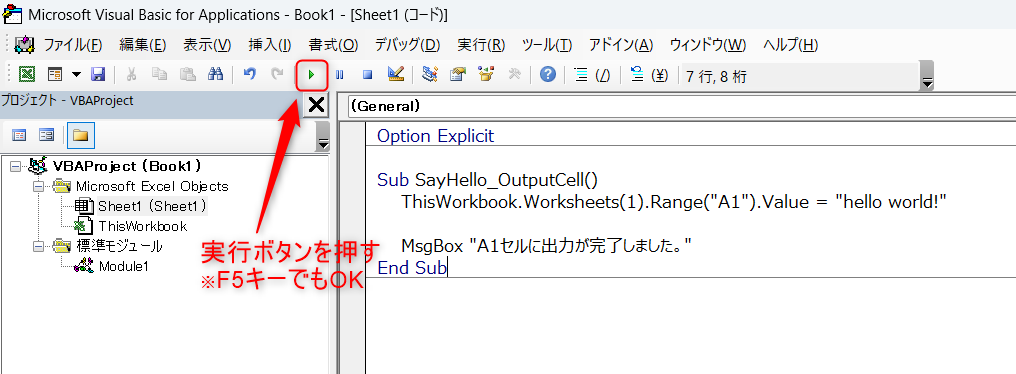
Task: Open the デバッグ(D) menu
Action: click(x=408, y=45)
